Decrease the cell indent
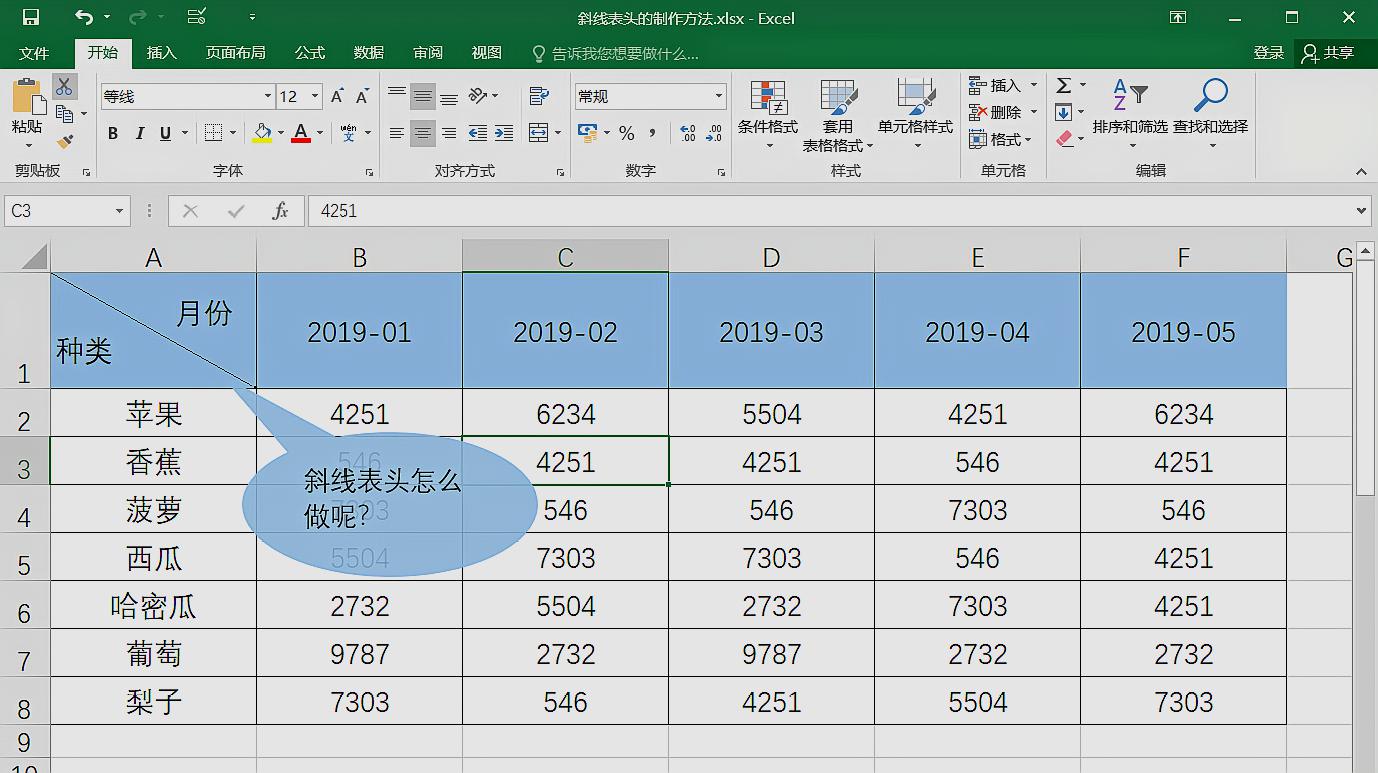The width and height of the screenshot is (1378, 773). [x=478, y=133]
